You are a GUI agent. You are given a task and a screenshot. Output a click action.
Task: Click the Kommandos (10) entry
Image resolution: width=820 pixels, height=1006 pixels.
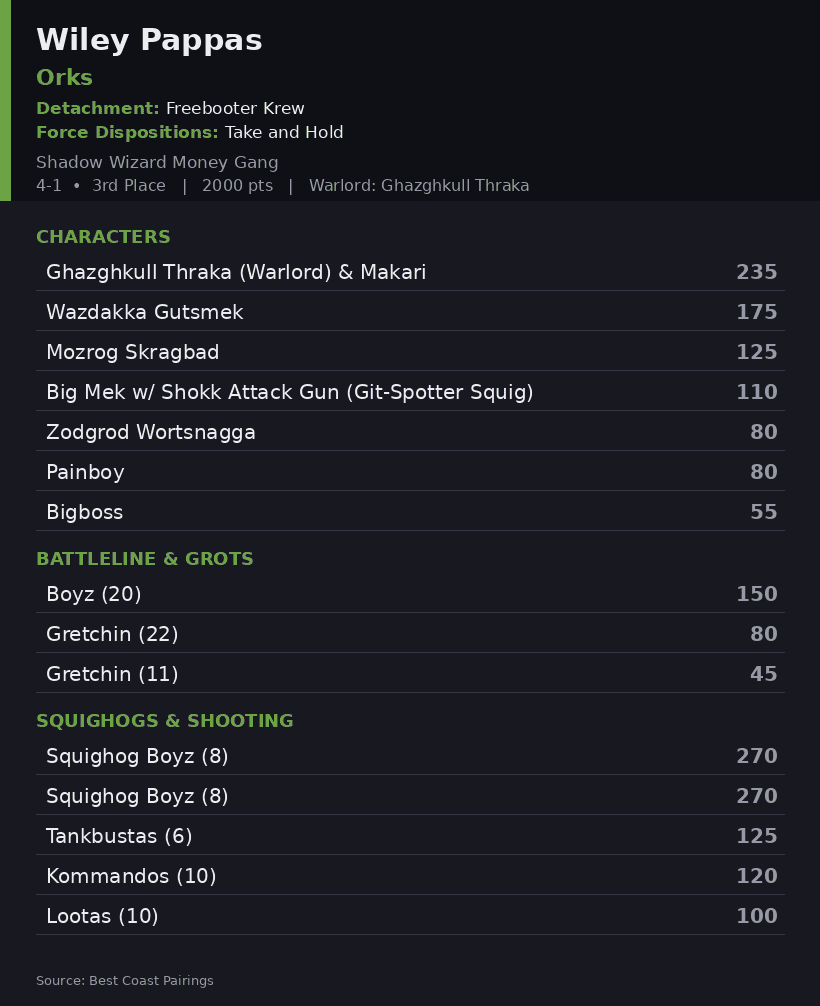click(410, 875)
